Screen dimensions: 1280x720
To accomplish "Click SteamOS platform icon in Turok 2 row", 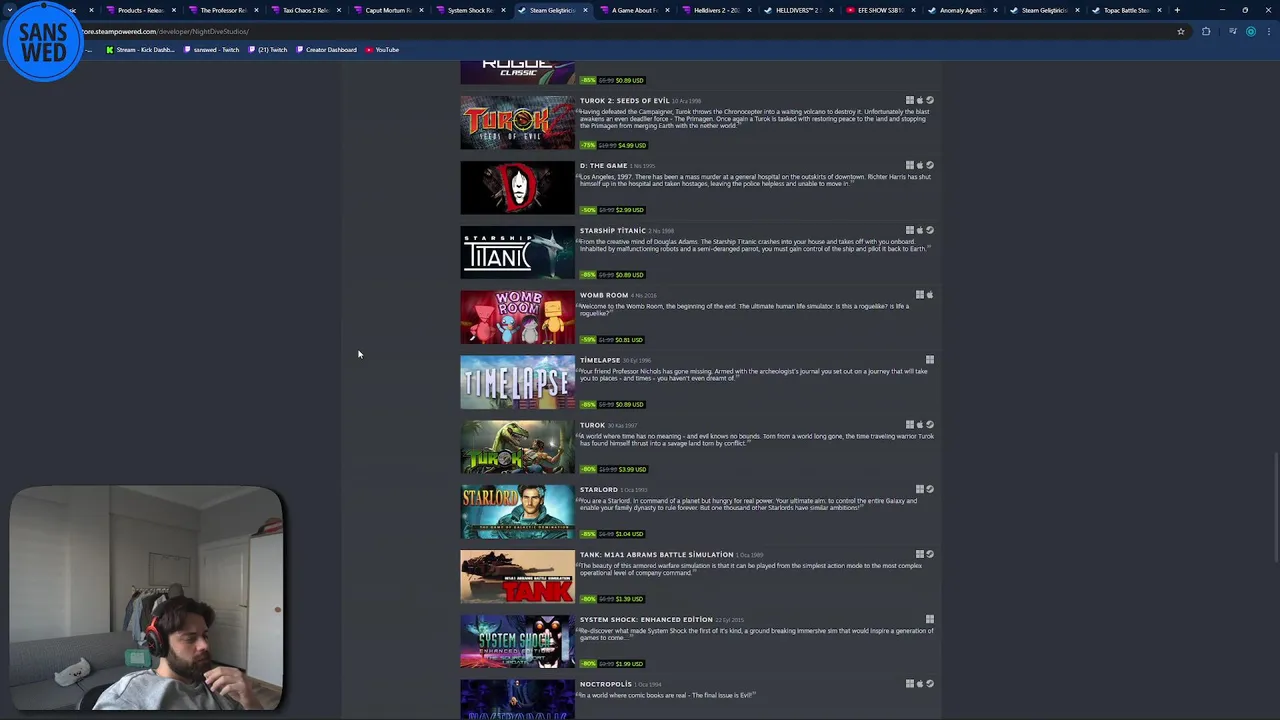I will click(930, 100).
